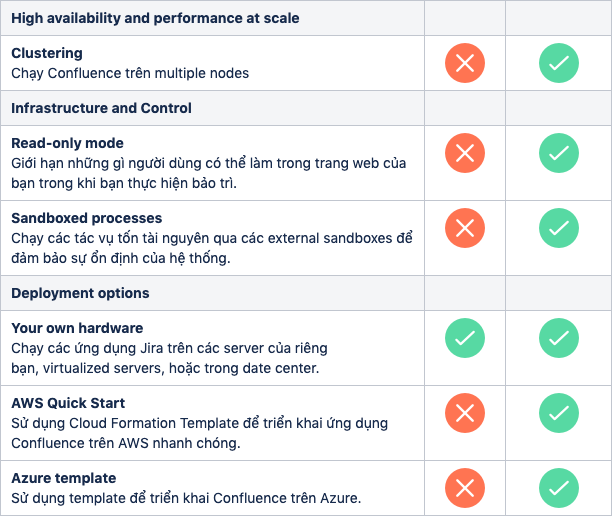Click the red cross icon for Read-only mode
The height and width of the screenshot is (516, 612).
click(465, 153)
